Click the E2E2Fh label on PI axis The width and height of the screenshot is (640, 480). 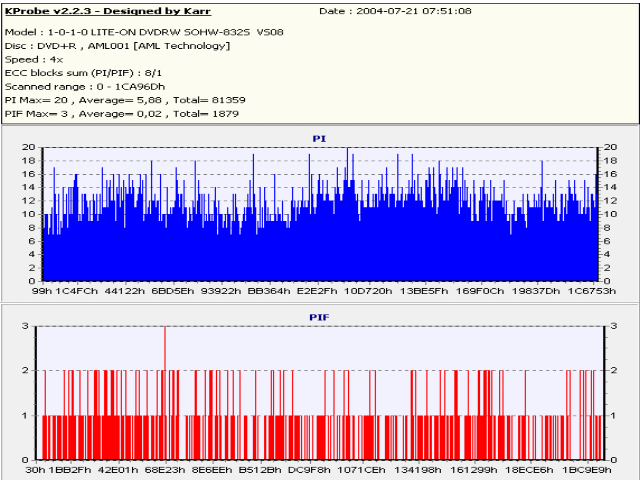(x=317, y=291)
